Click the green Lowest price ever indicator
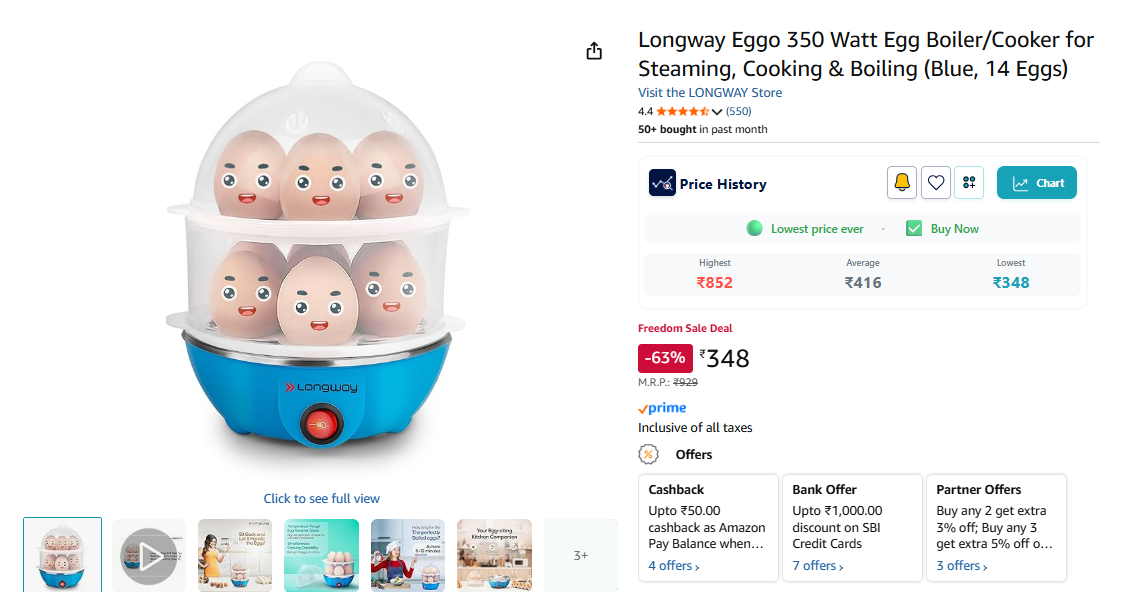Screen dimensions: 1123x592 point(755,229)
